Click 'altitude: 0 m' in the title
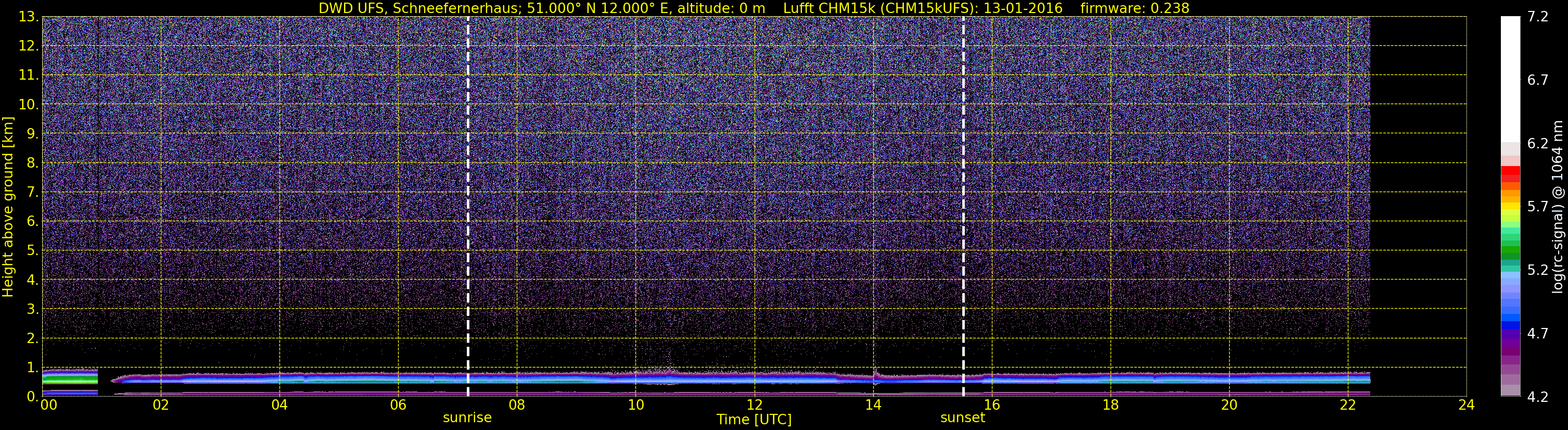This screenshot has width=1568, height=430. click(721, 8)
